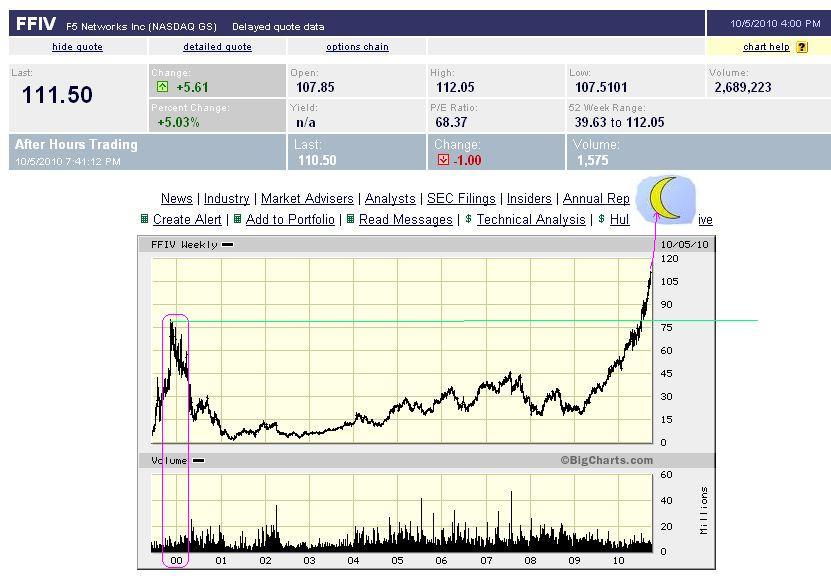
Task: Click the after hours volume 1,575
Action: pyautogui.click(x=593, y=160)
